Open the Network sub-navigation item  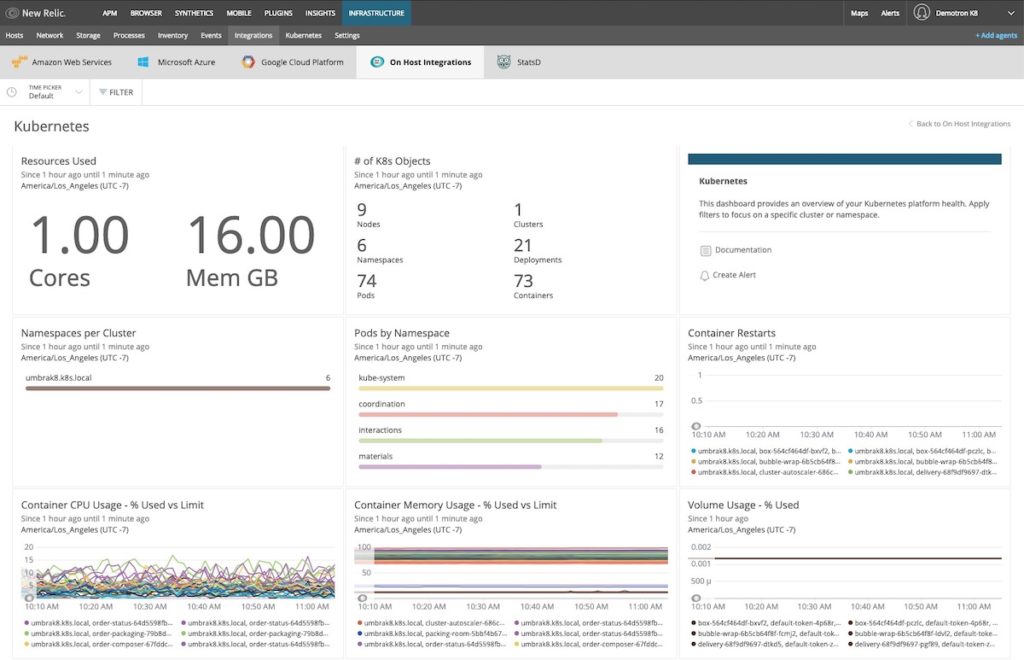pos(50,35)
